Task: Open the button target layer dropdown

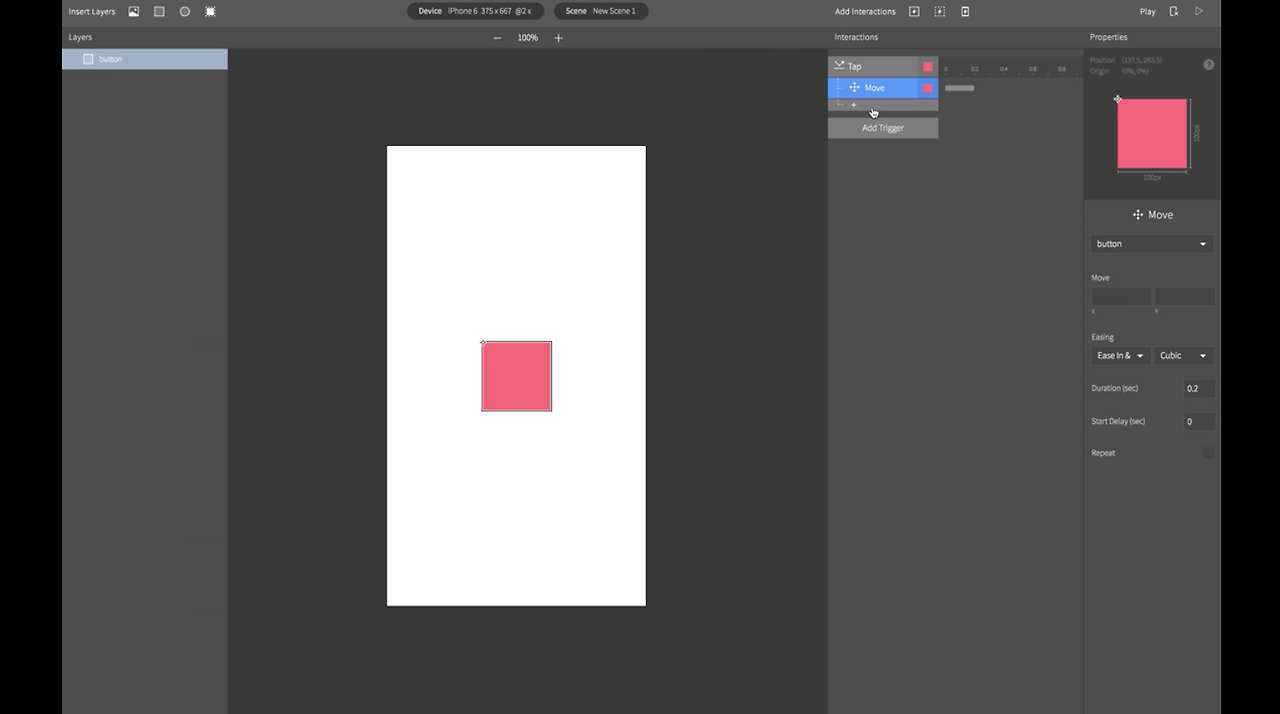Action: 1152,244
